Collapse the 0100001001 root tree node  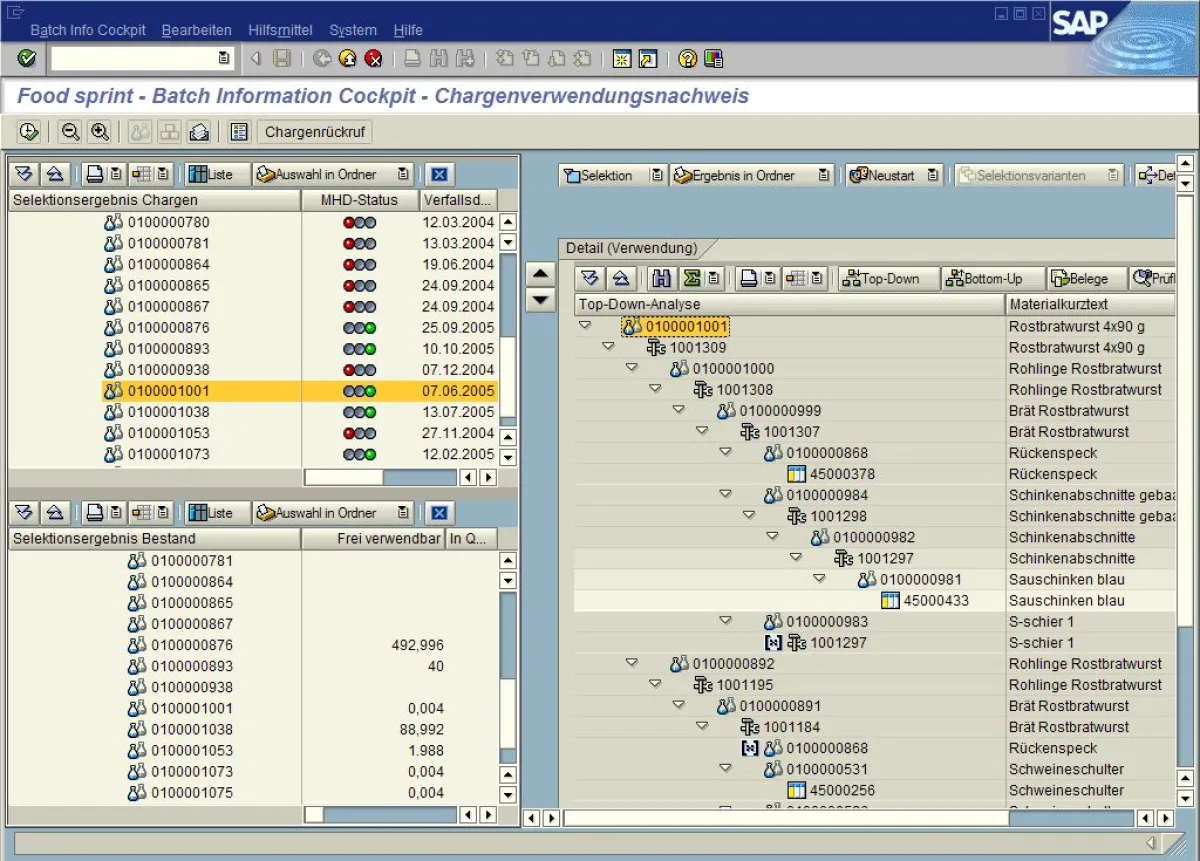click(x=585, y=326)
